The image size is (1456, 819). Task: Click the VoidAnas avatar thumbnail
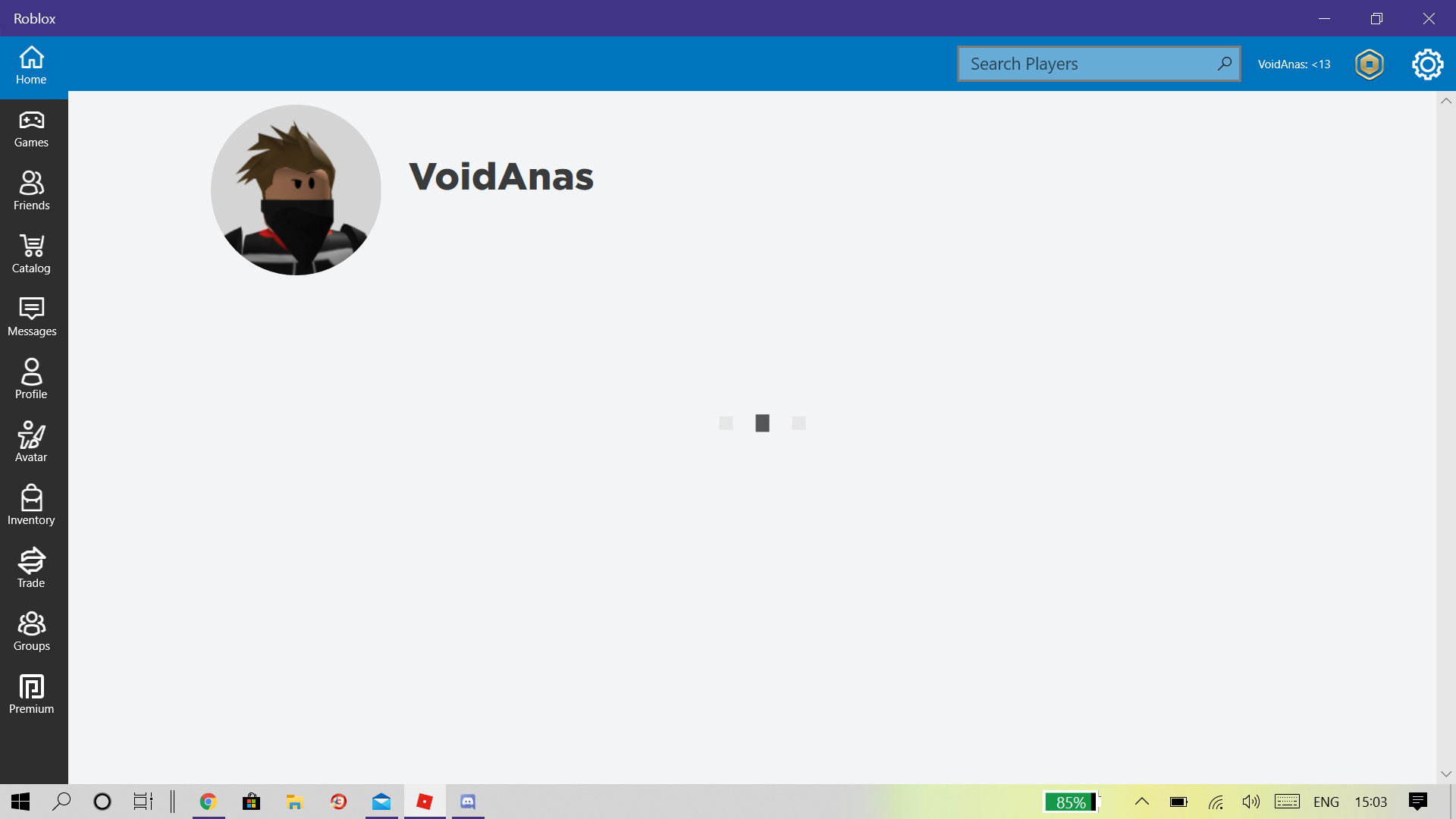pyautogui.click(x=296, y=190)
